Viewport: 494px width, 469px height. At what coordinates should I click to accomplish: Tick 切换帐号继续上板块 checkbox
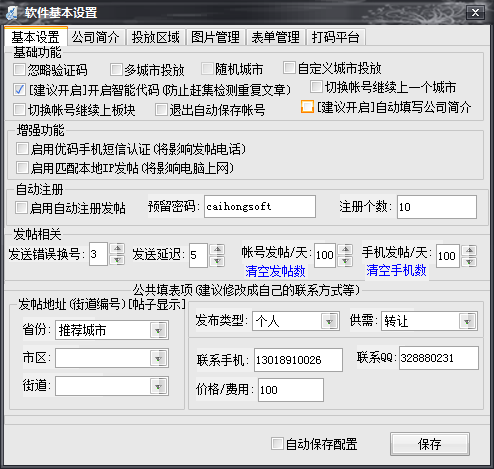click(19, 109)
